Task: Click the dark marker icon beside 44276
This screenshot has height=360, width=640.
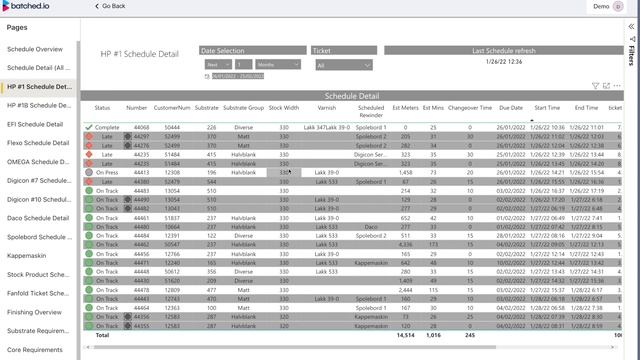Action: click(128, 145)
